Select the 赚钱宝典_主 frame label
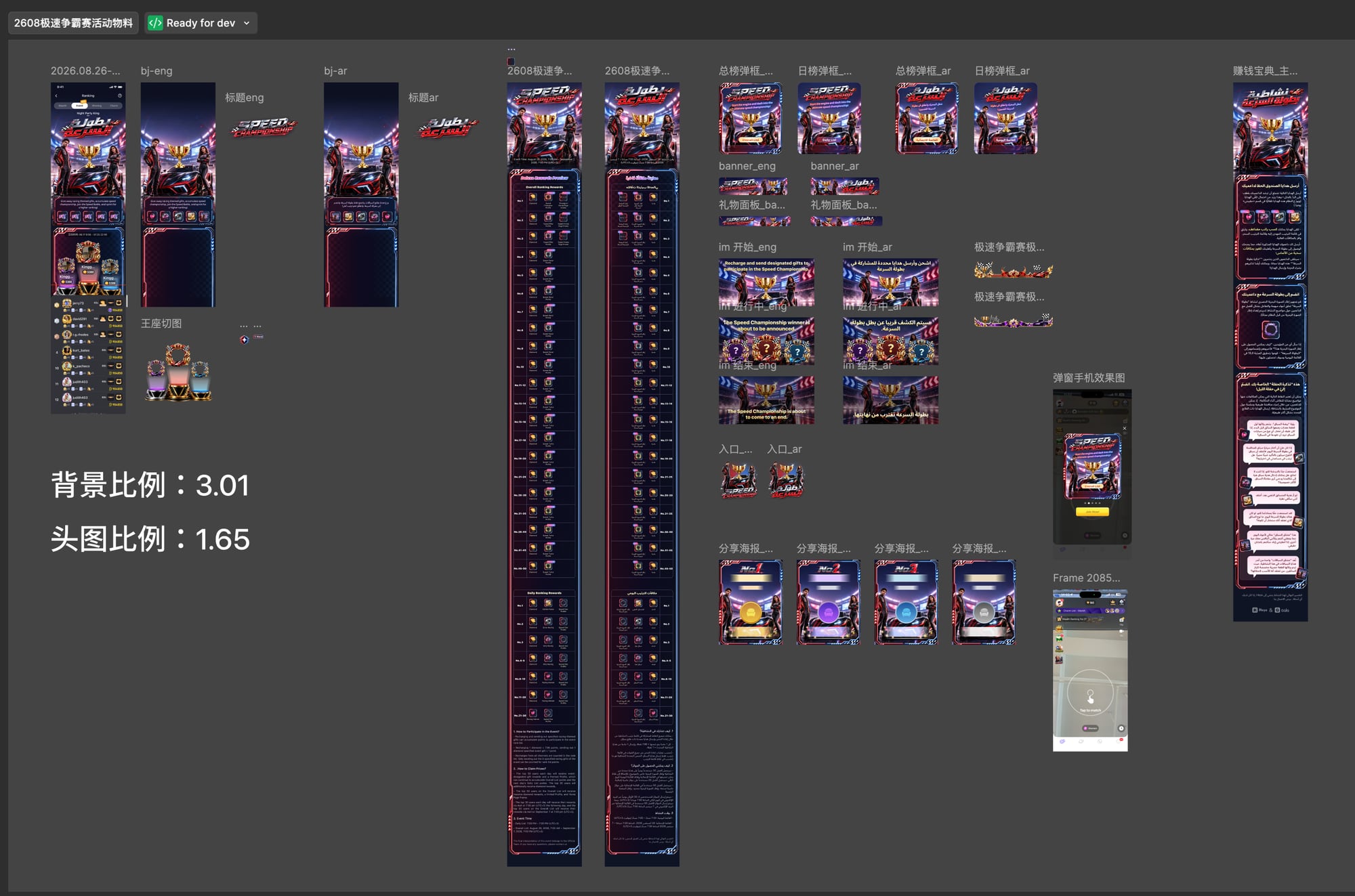The height and width of the screenshot is (896, 1355). point(1265,70)
